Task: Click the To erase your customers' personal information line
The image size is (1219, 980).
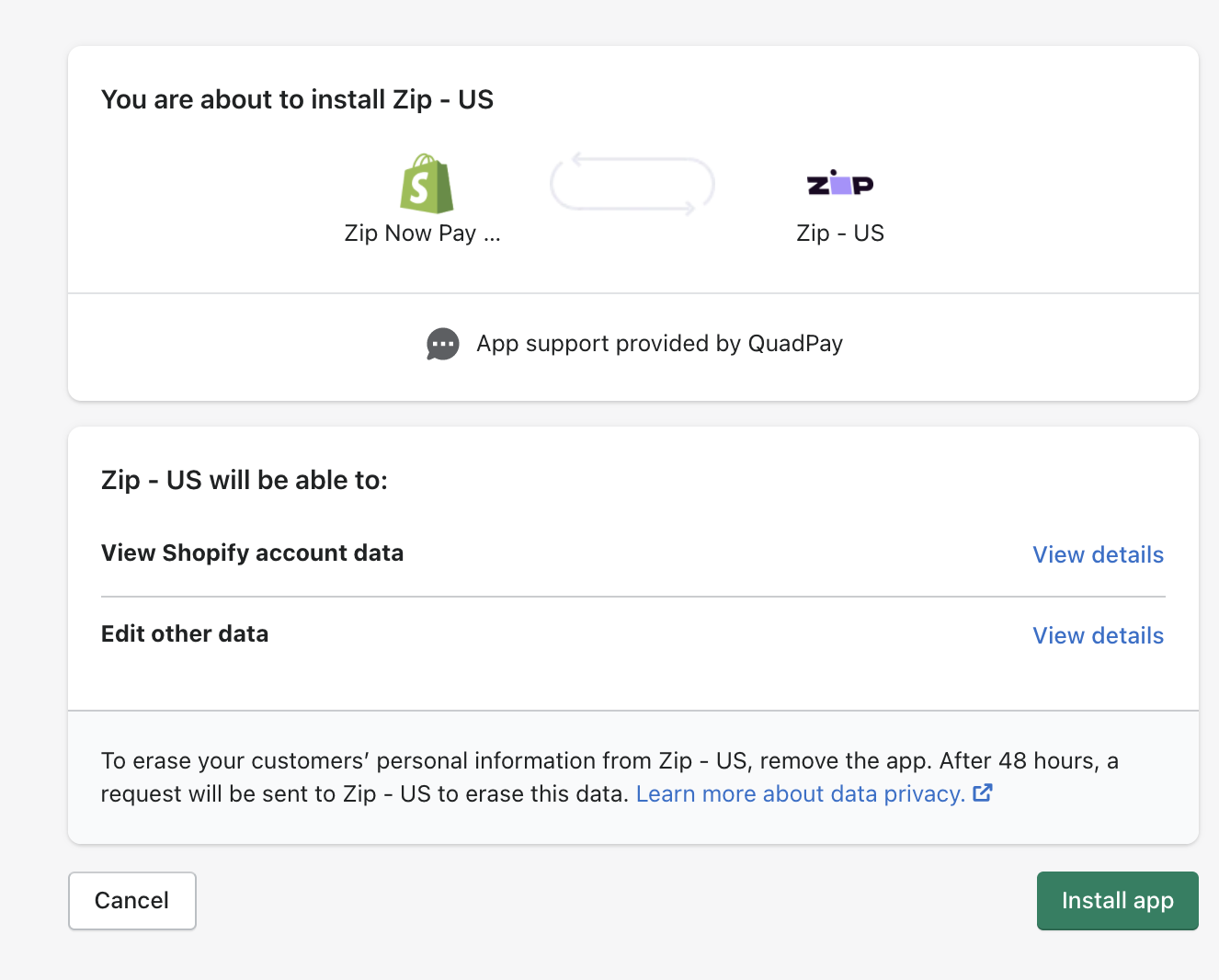Action: coord(609,761)
